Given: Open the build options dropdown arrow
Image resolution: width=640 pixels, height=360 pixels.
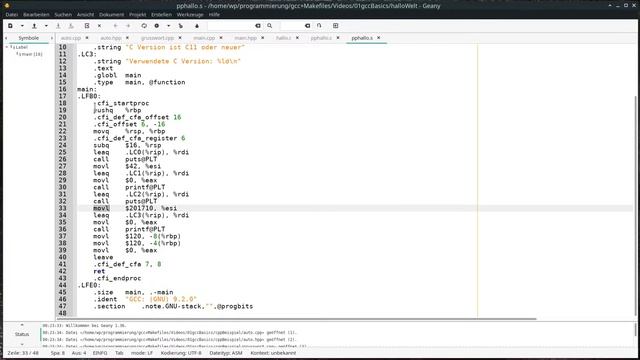Looking at the screenshot, I should pyautogui.click(x=168, y=26).
